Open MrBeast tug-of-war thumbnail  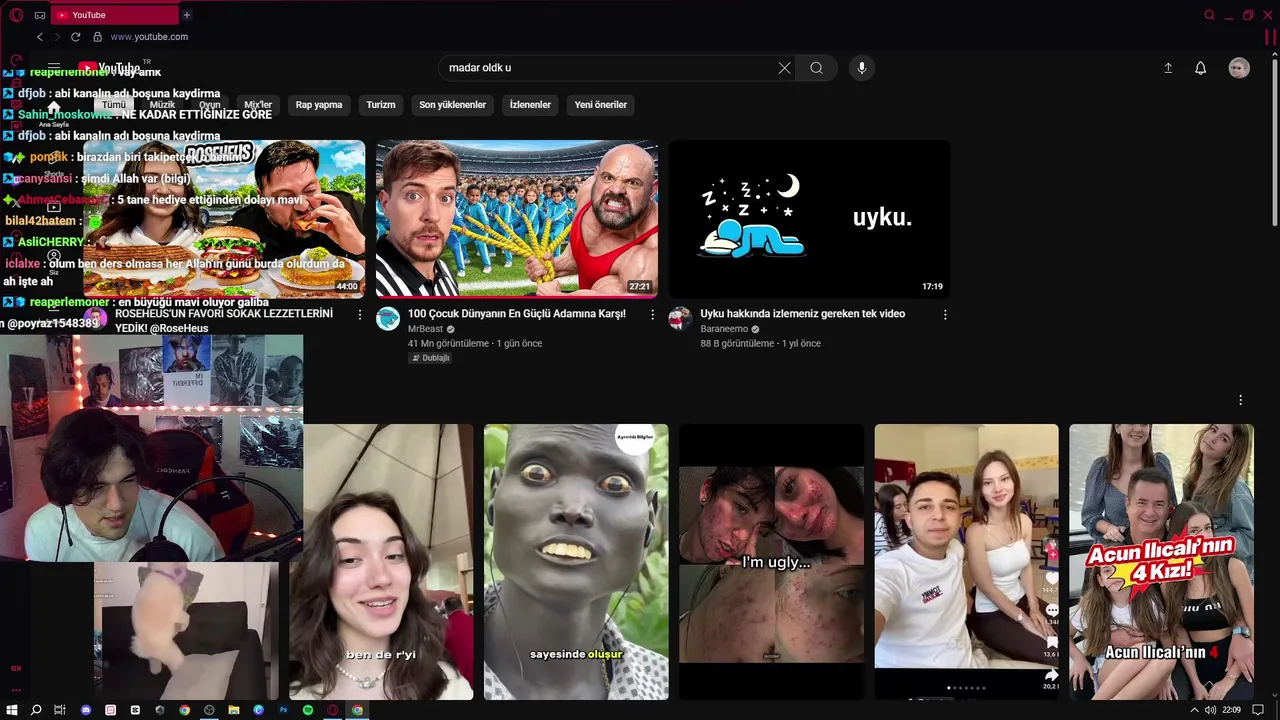point(517,219)
